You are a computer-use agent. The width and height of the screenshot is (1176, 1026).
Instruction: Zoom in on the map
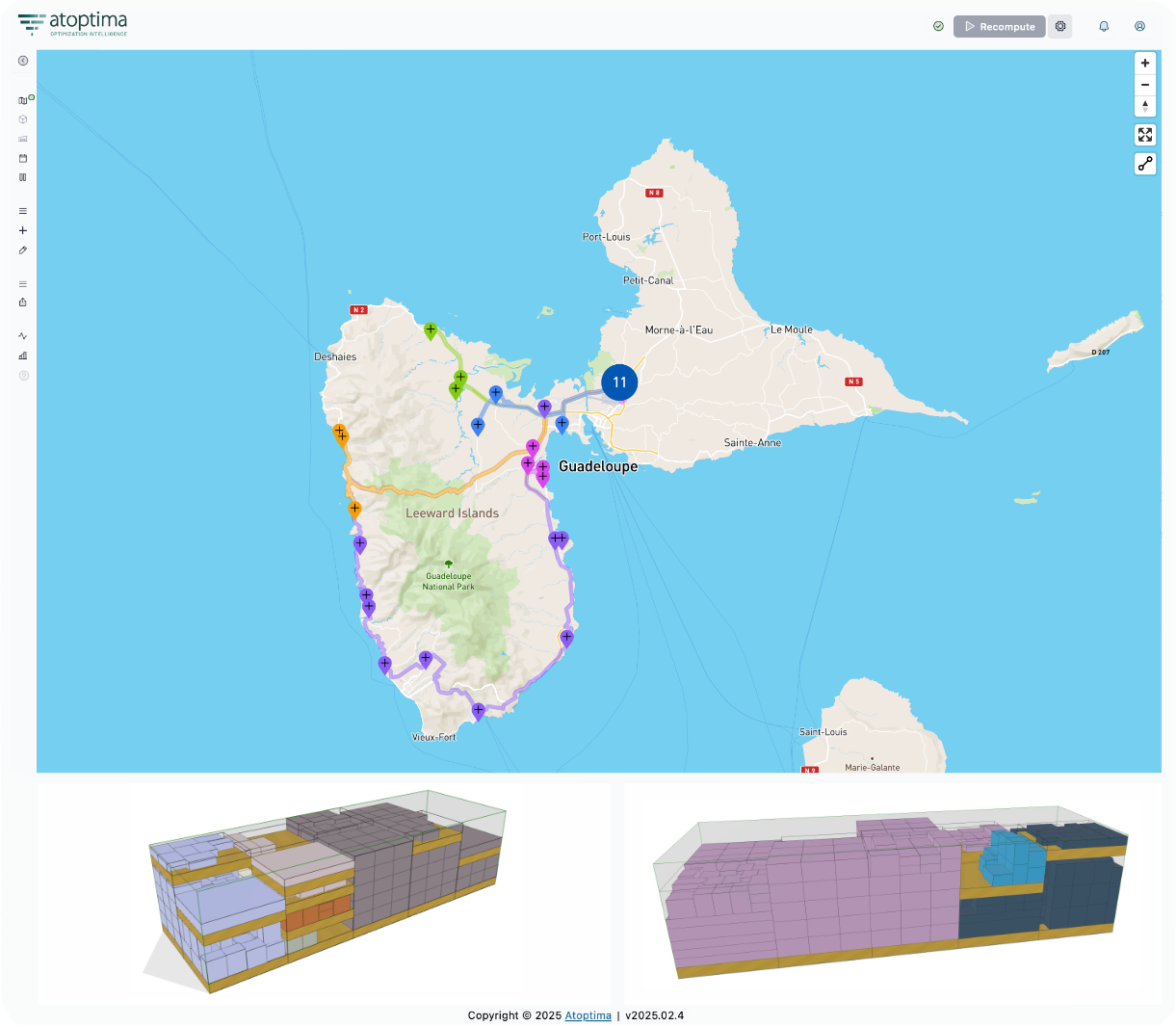[x=1145, y=64]
